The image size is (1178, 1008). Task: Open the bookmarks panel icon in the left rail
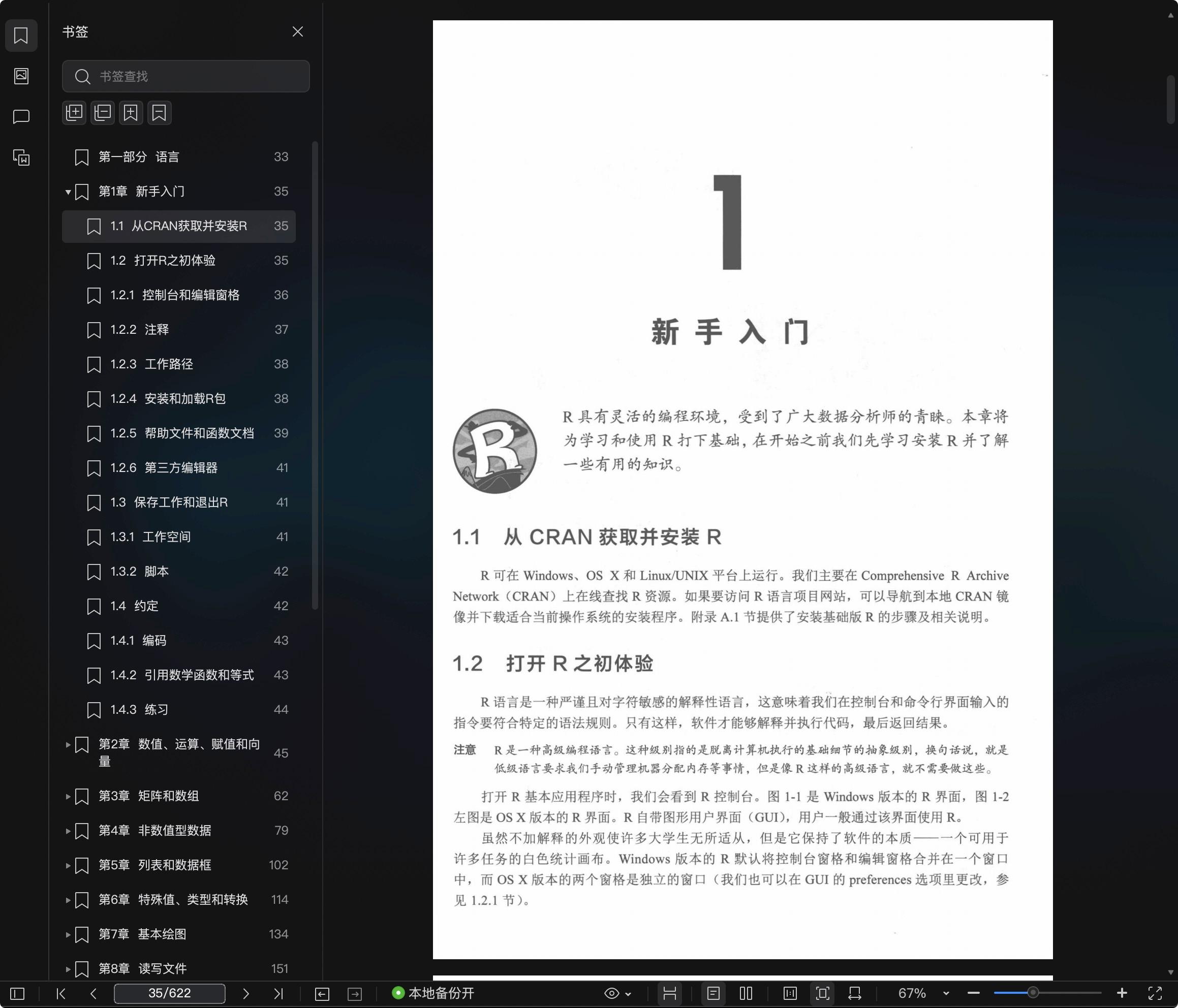(x=21, y=35)
